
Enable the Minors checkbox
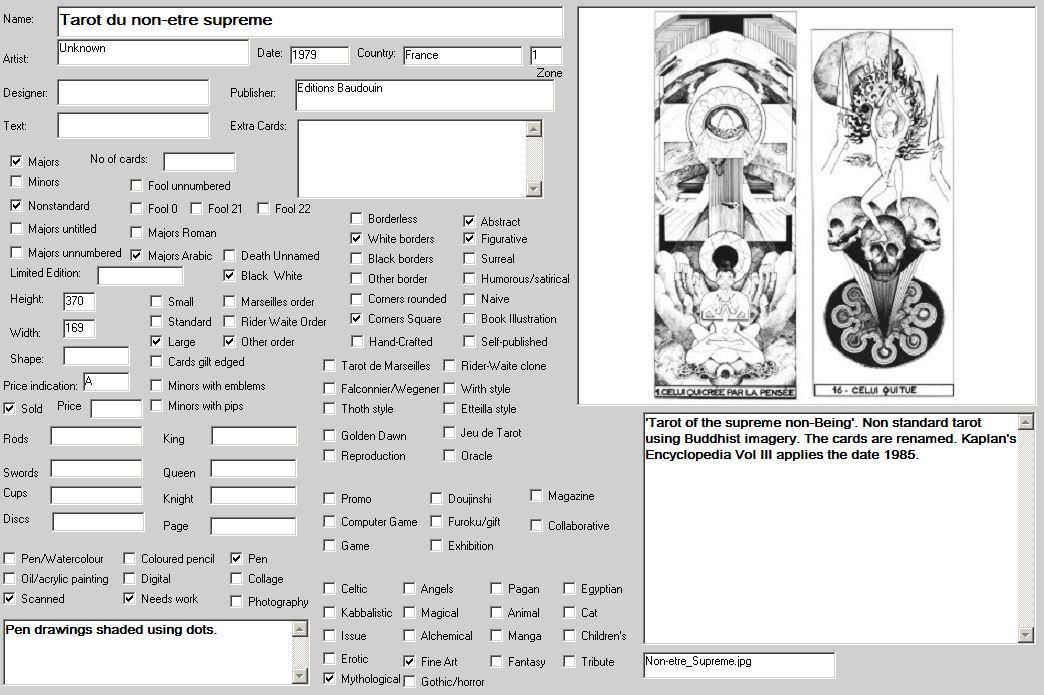(16, 182)
